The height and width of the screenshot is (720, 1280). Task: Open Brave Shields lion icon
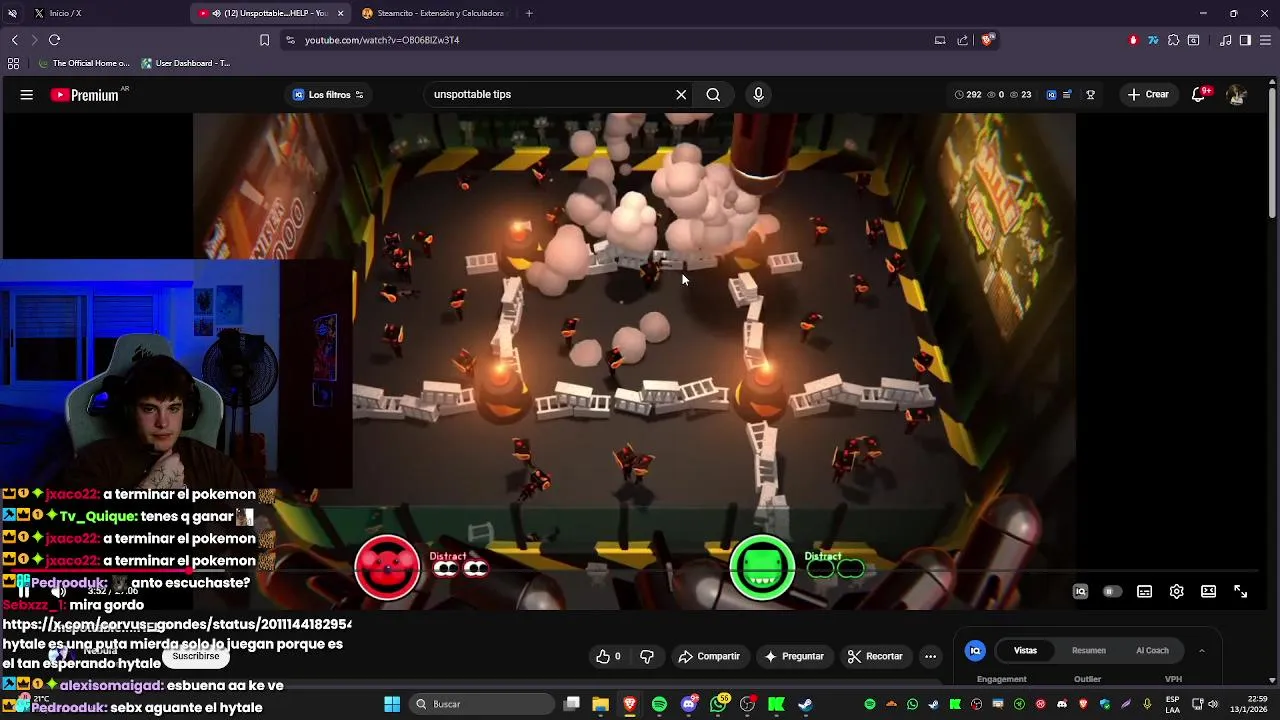tap(987, 40)
